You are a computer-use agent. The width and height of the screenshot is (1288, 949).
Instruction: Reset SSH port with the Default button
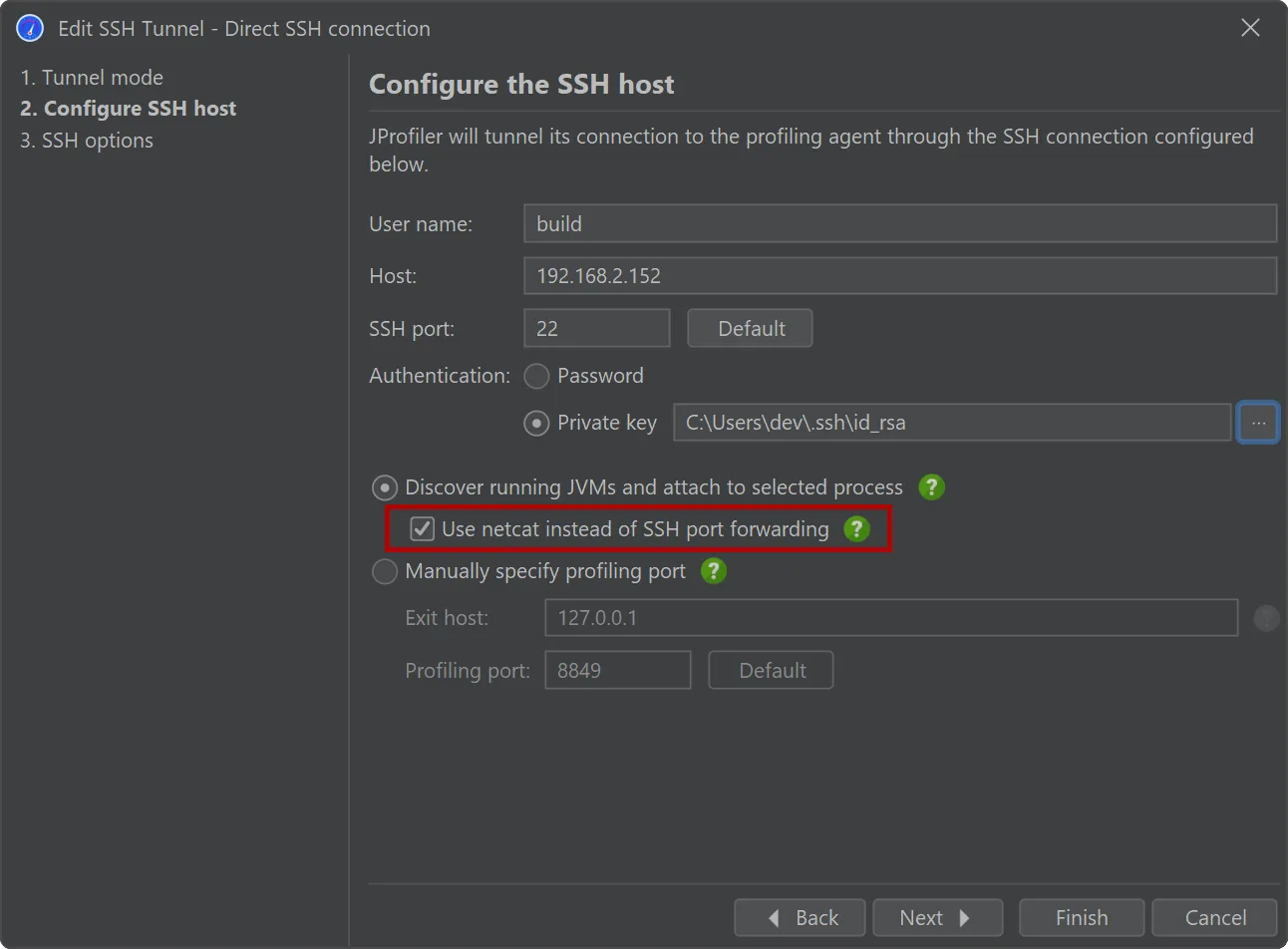[x=751, y=329]
